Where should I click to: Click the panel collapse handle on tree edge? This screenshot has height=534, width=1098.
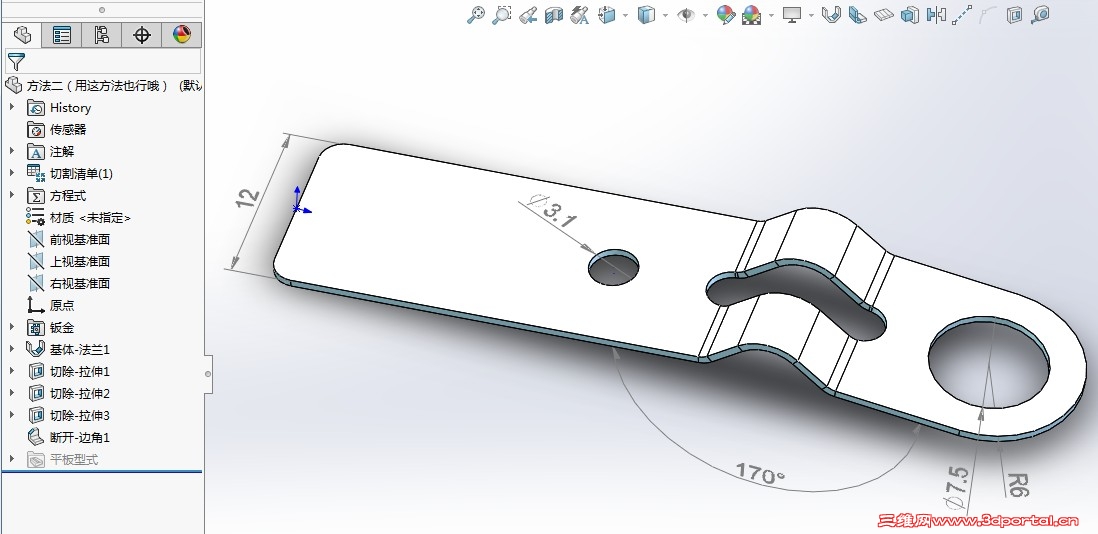[x=208, y=374]
